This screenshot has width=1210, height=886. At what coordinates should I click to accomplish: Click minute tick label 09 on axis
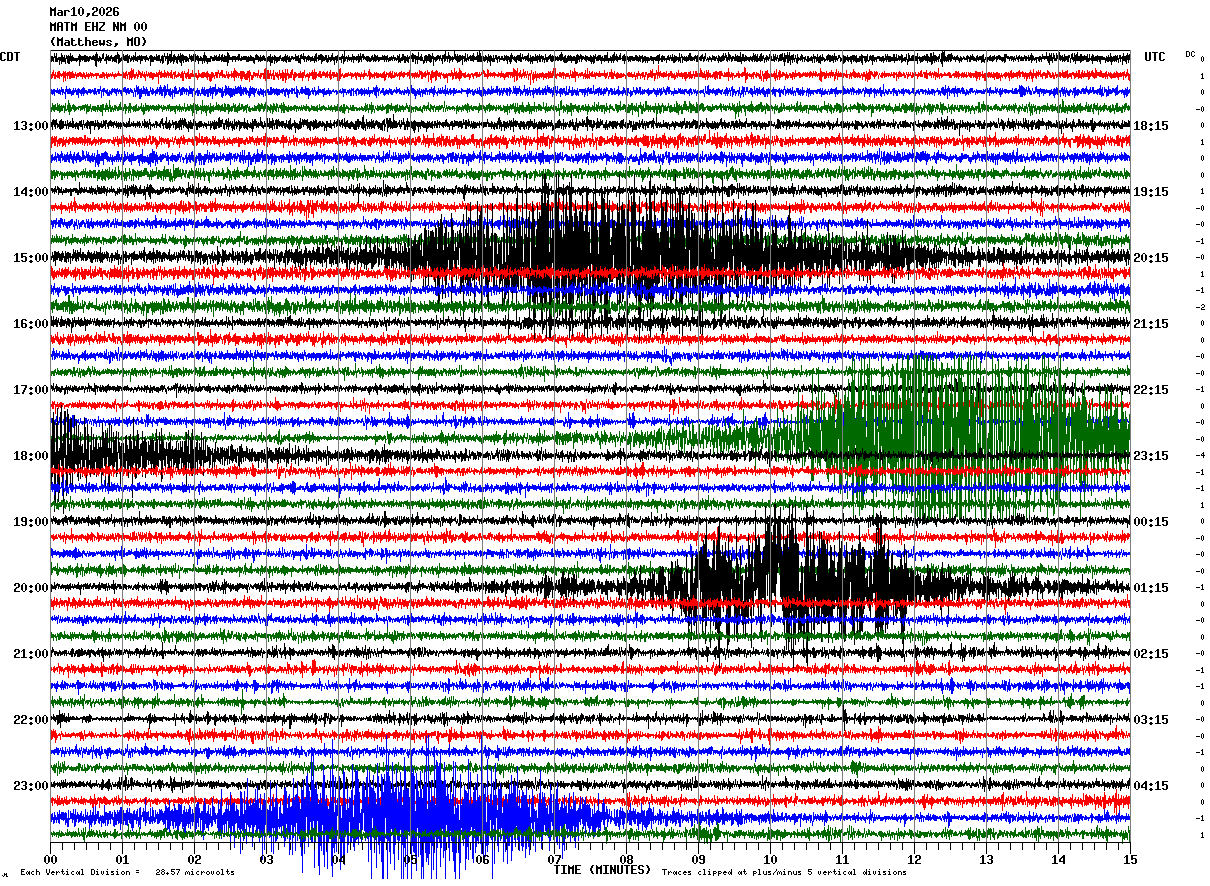pos(699,859)
